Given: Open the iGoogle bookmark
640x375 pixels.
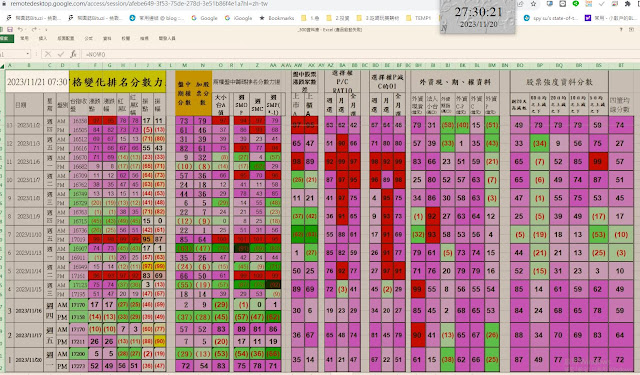Looking at the screenshot, I should pyautogui.click(x=238, y=18).
